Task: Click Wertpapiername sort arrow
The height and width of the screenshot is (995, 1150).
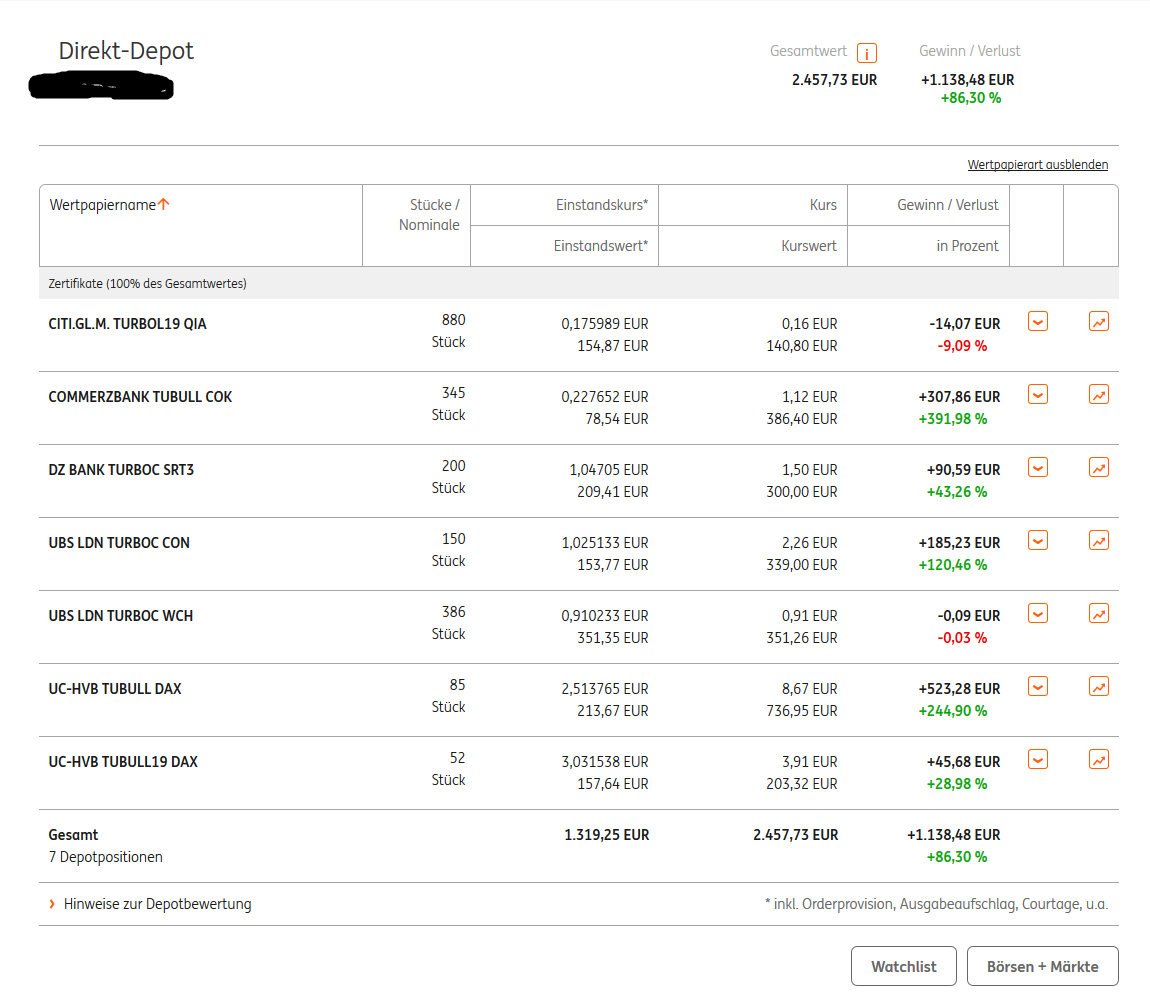Action: [x=164, y=204]
